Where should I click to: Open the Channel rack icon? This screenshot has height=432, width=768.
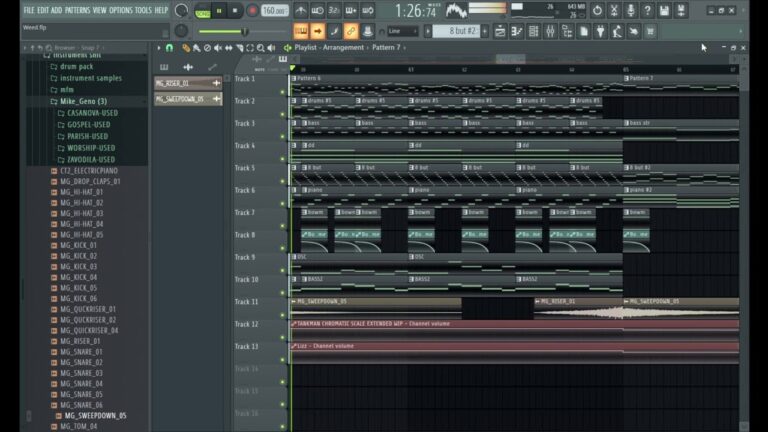coord(533,31)
